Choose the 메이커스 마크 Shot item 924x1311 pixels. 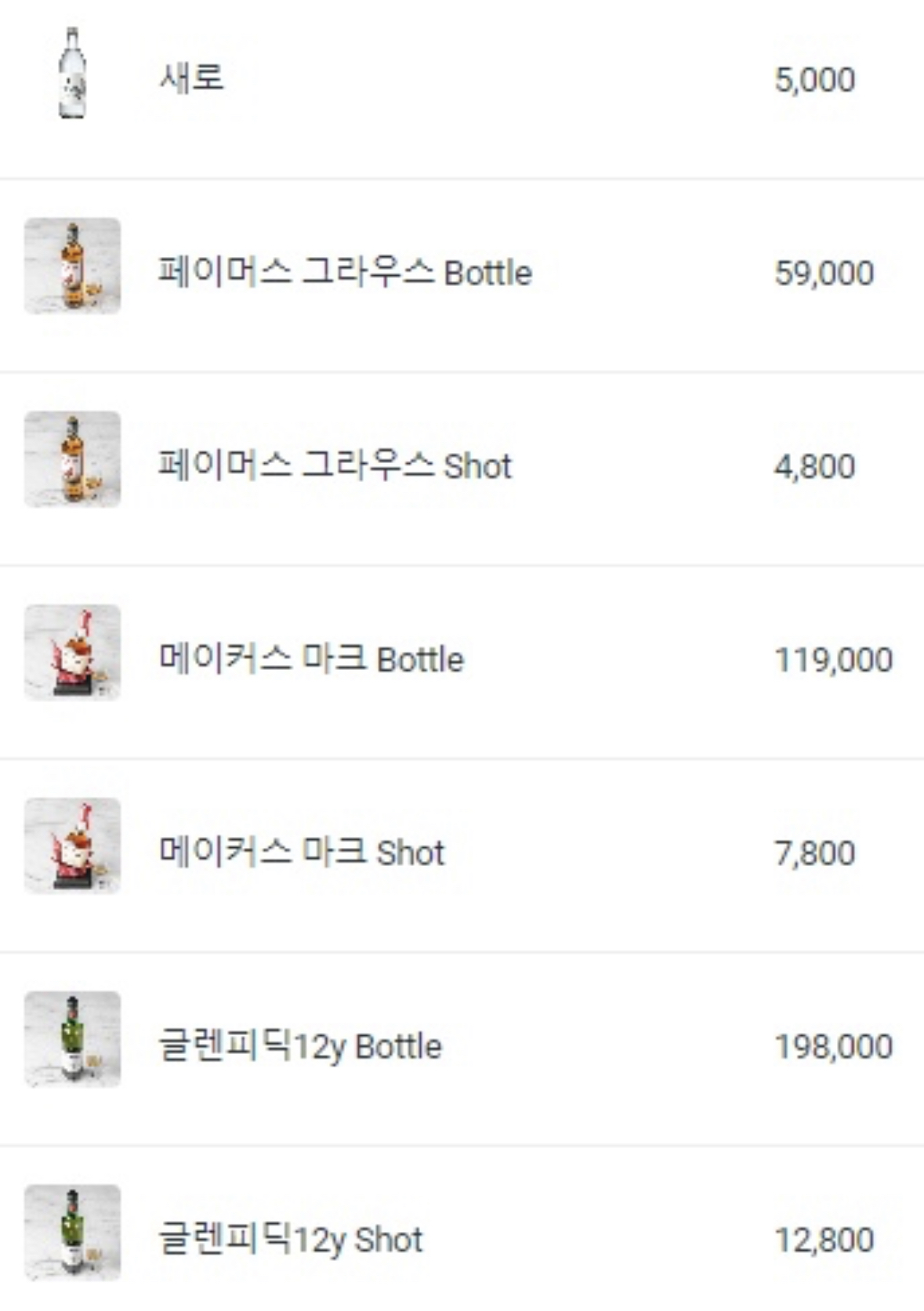click(x=302, y=853)
